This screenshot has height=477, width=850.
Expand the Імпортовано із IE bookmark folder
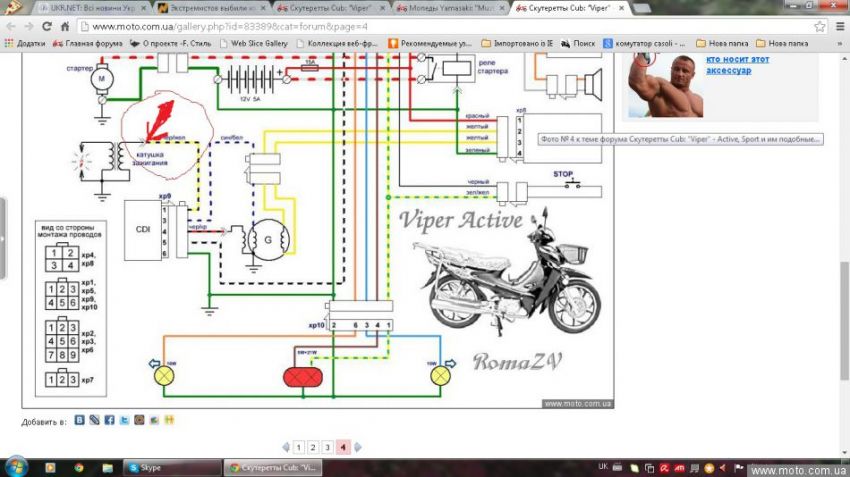tap(517, 43)
